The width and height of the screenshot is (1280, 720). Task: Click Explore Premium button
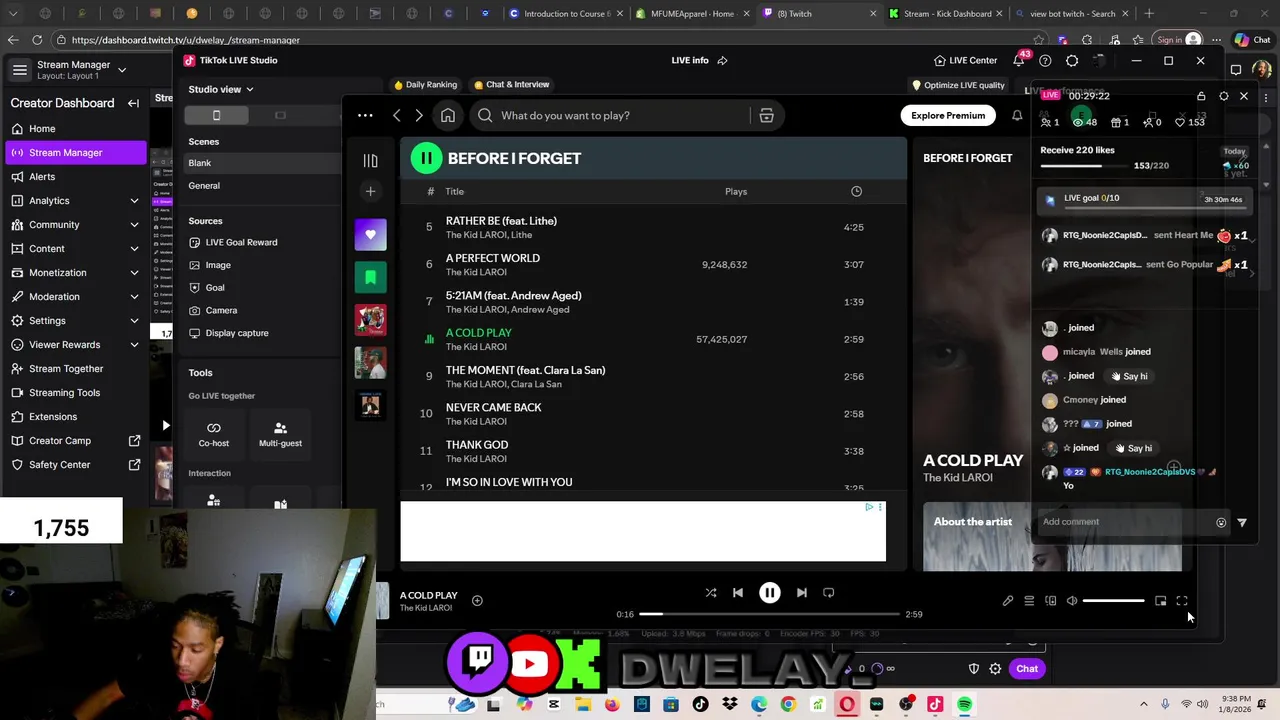[948, 116]
